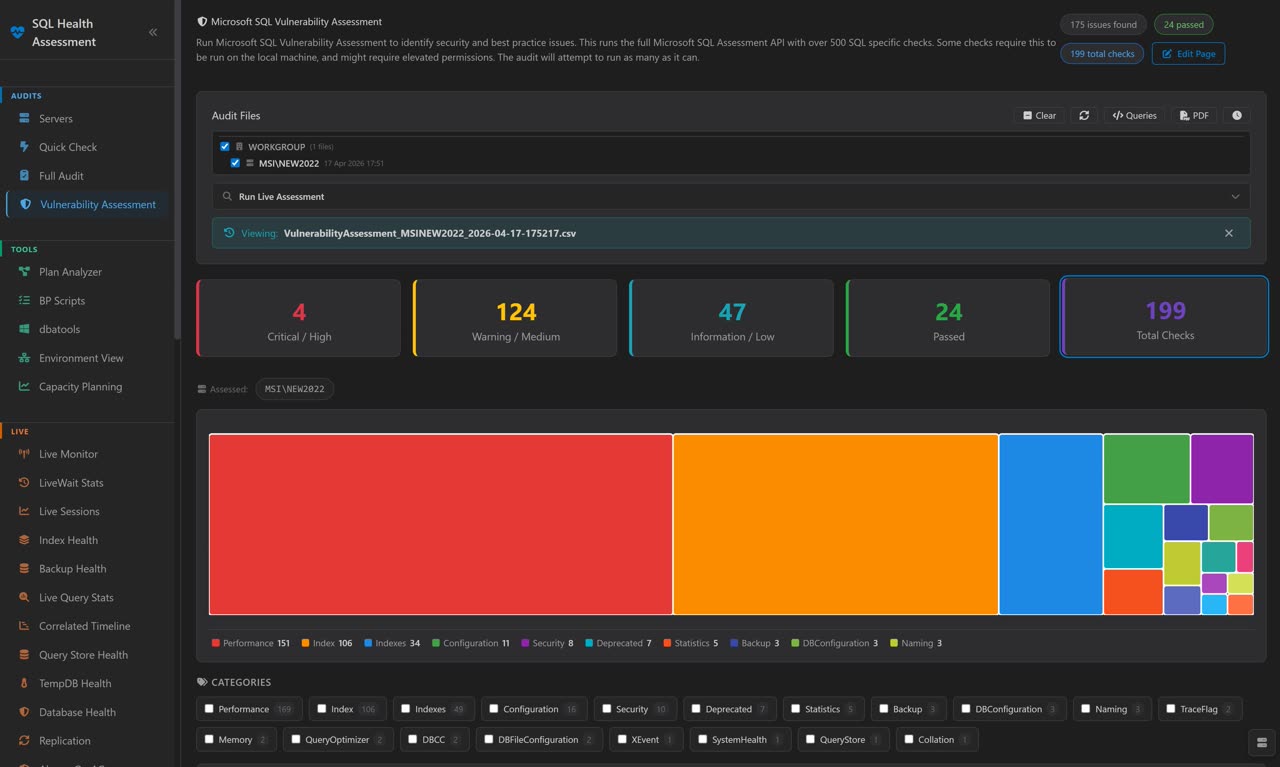1280x767 pixels.
Task: Collapse the sidebar using the double chevron
Action: coord(153,31)
